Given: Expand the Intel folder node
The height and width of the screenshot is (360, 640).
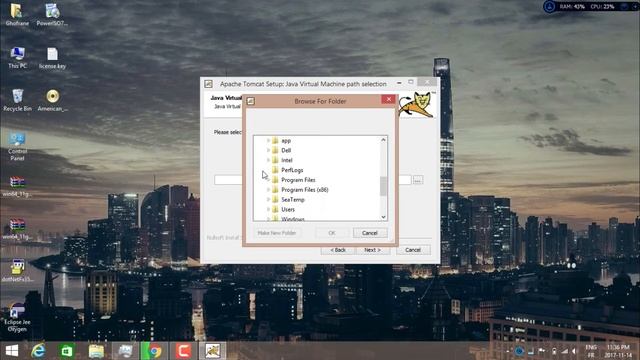Looking at the screenshot, I should click(x=268, y=160).
